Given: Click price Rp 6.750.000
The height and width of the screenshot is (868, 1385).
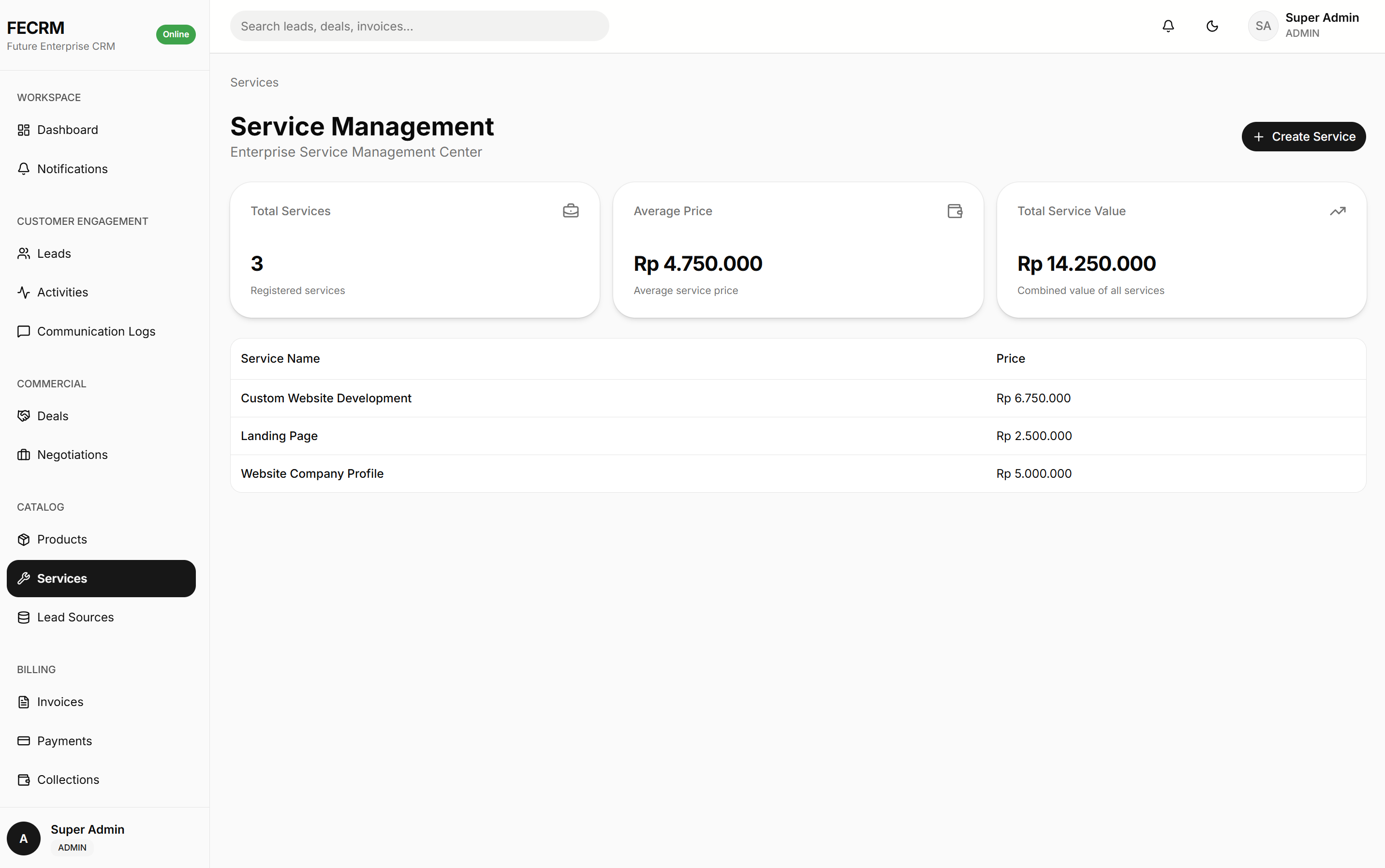Looking at the screenshot, I should (1033, 398).
